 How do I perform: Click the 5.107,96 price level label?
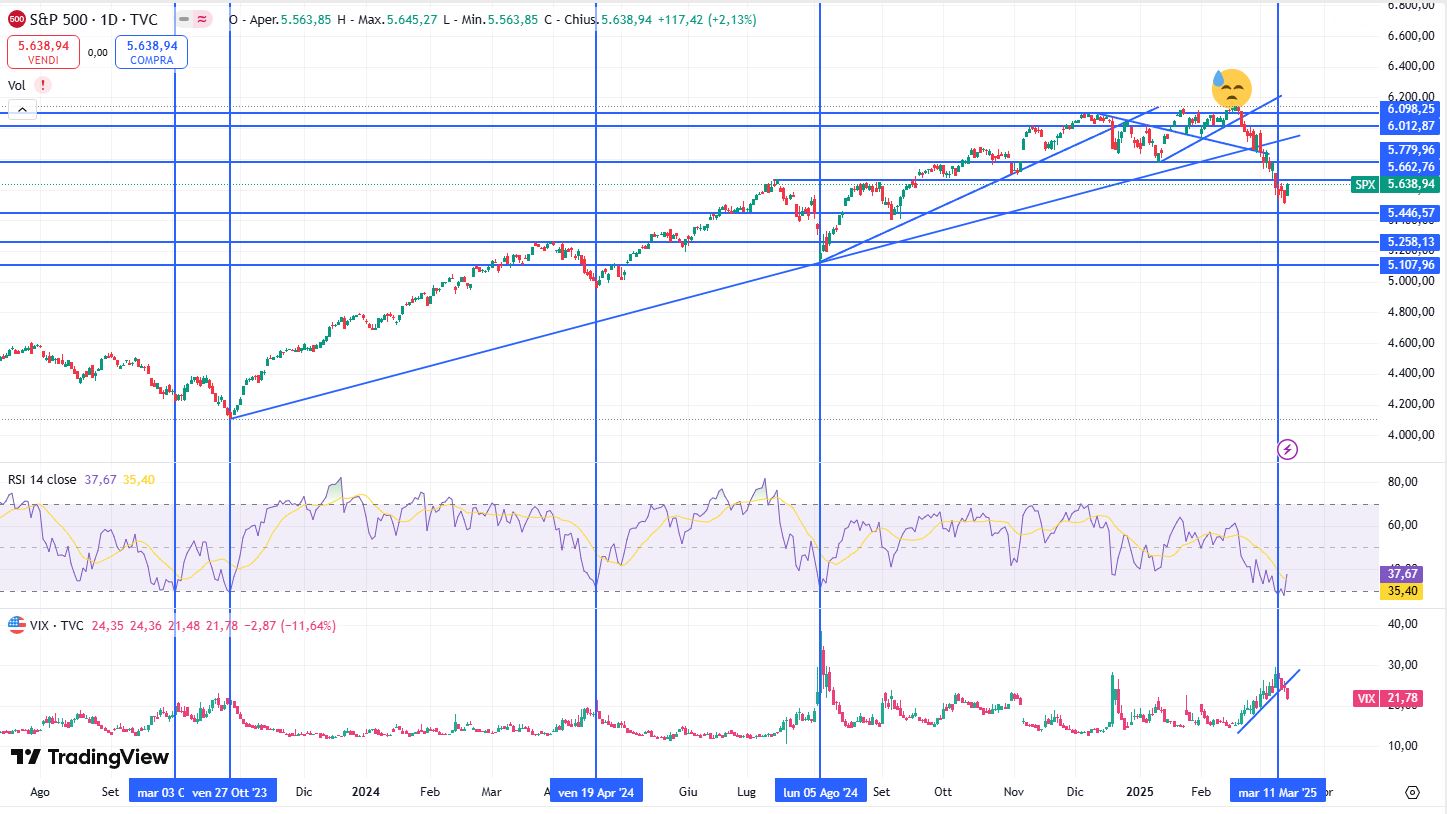click(1411, 265)
